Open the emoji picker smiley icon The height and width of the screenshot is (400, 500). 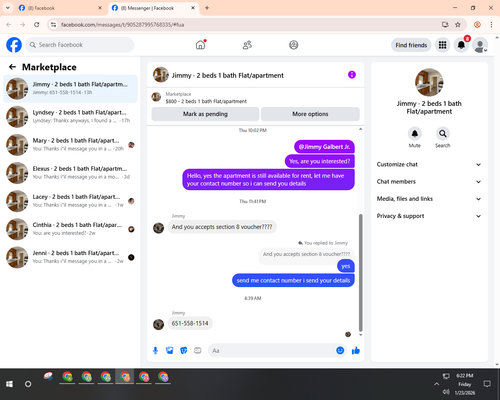[340, 350]
